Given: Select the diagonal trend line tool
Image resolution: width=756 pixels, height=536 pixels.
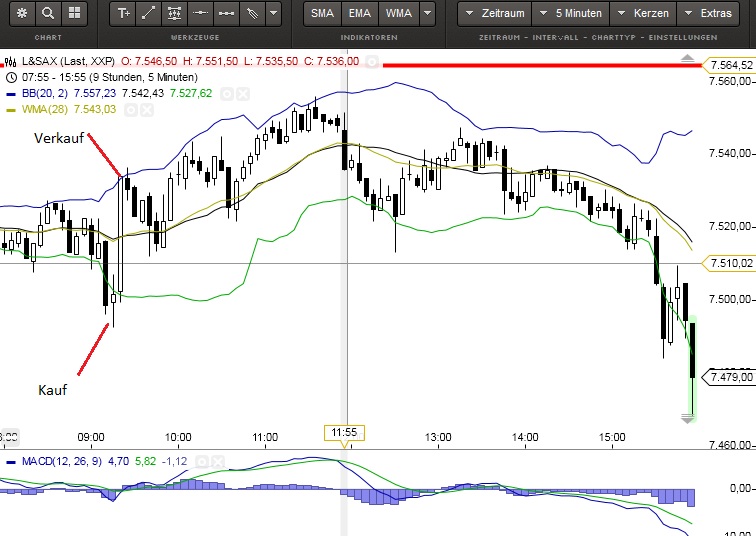Looking at the screenshot, I should coord(148,13).
